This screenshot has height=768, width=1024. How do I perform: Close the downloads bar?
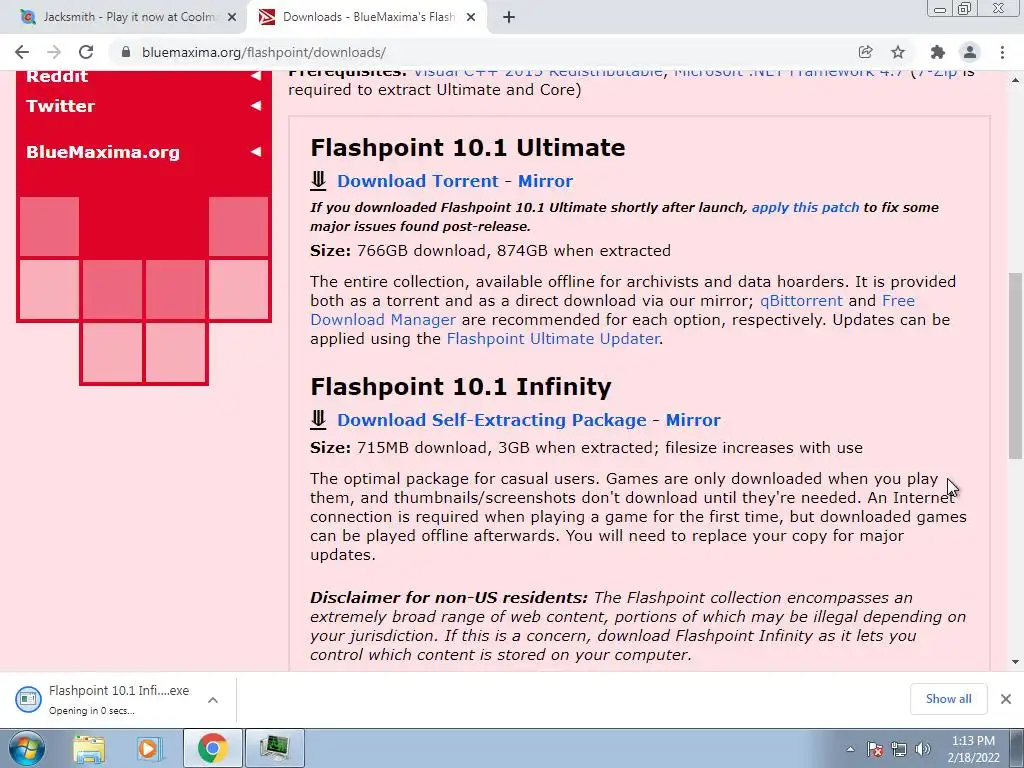point(1006,699)
